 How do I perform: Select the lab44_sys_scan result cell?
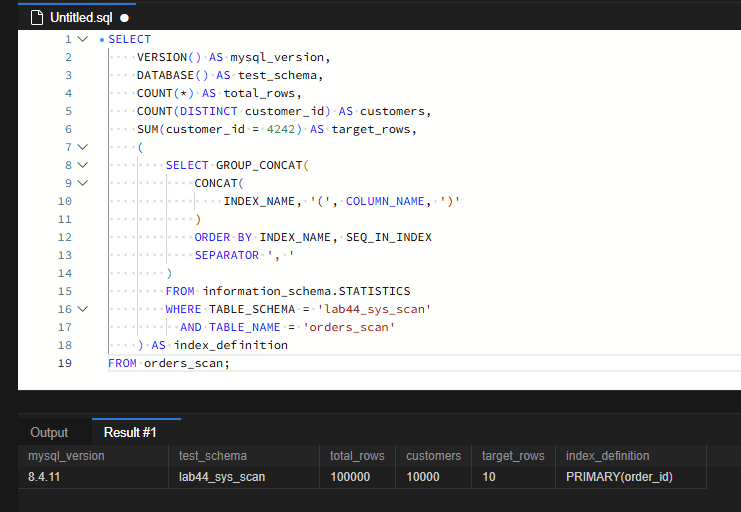244,477
